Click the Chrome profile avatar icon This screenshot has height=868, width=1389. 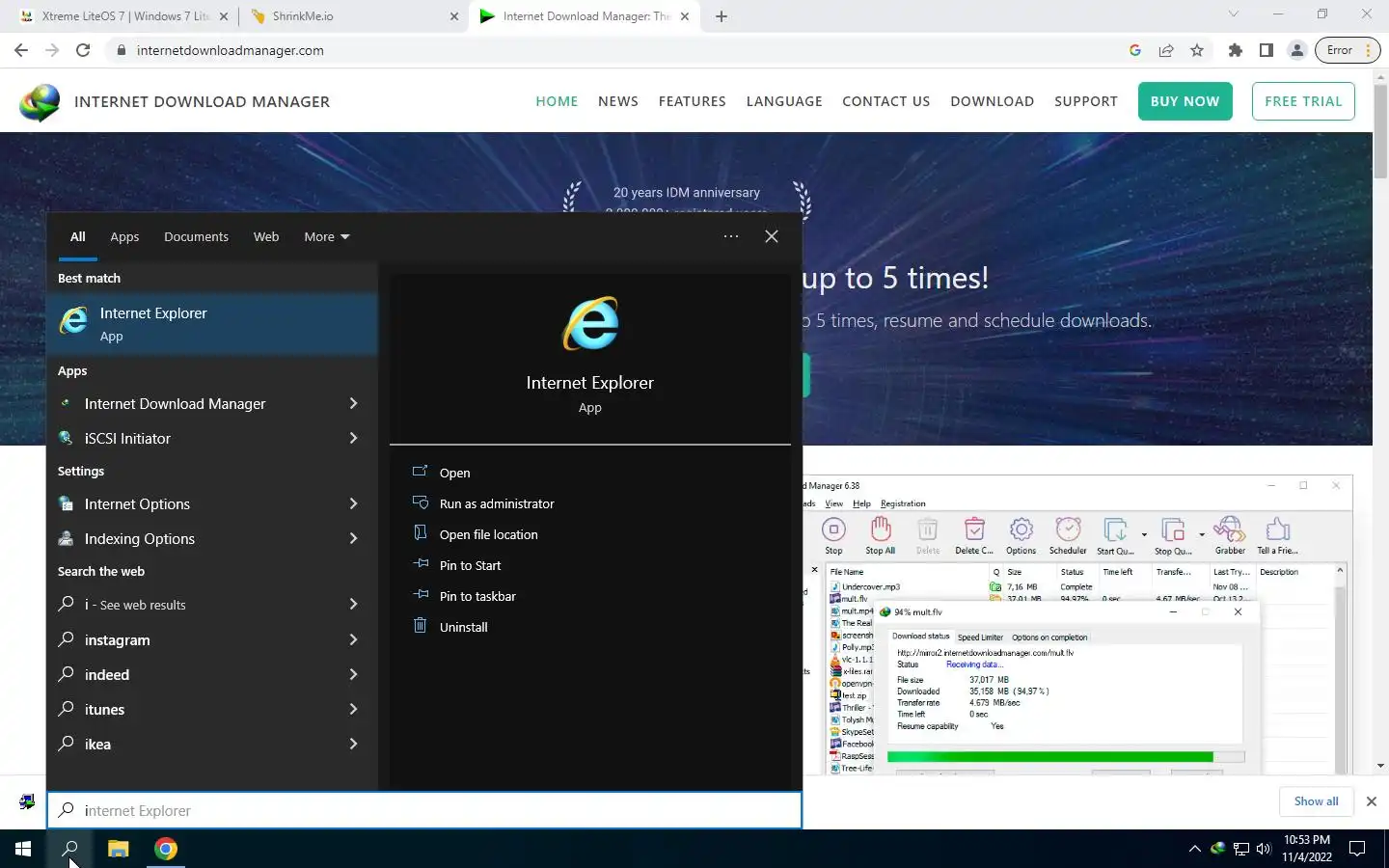coord(1297,50)
